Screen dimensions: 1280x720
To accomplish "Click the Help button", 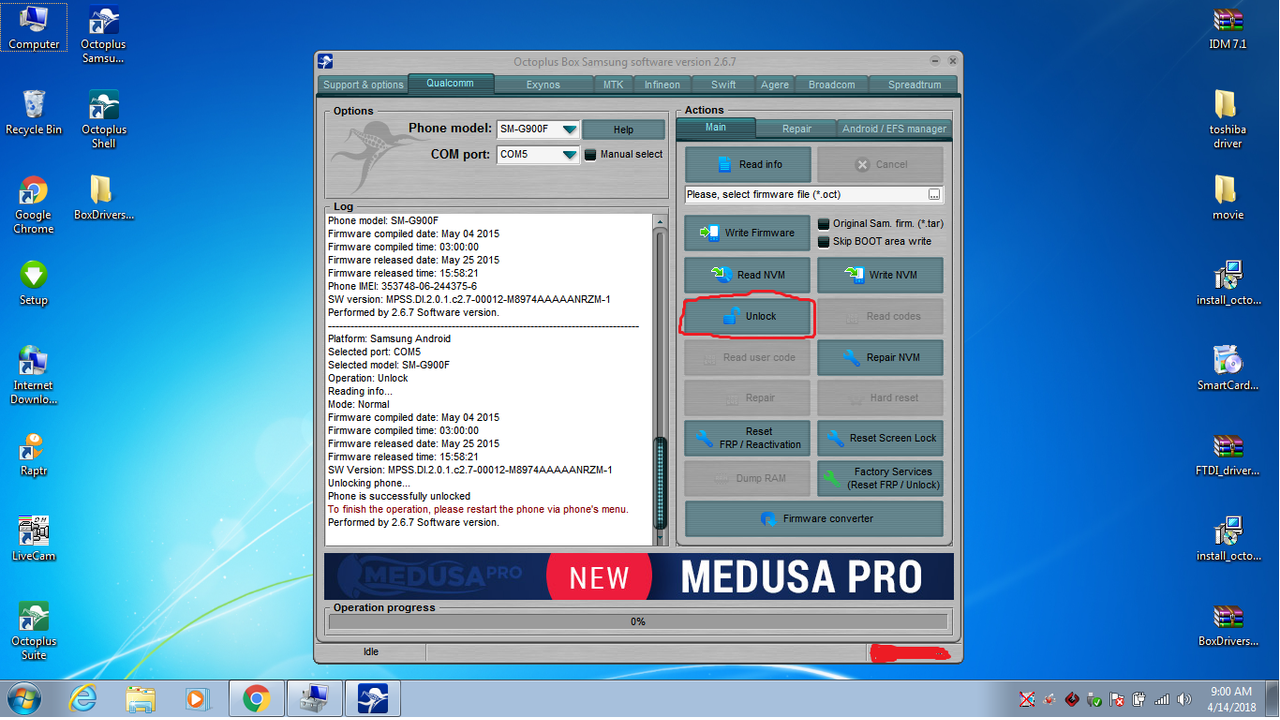I will [623, 130].
